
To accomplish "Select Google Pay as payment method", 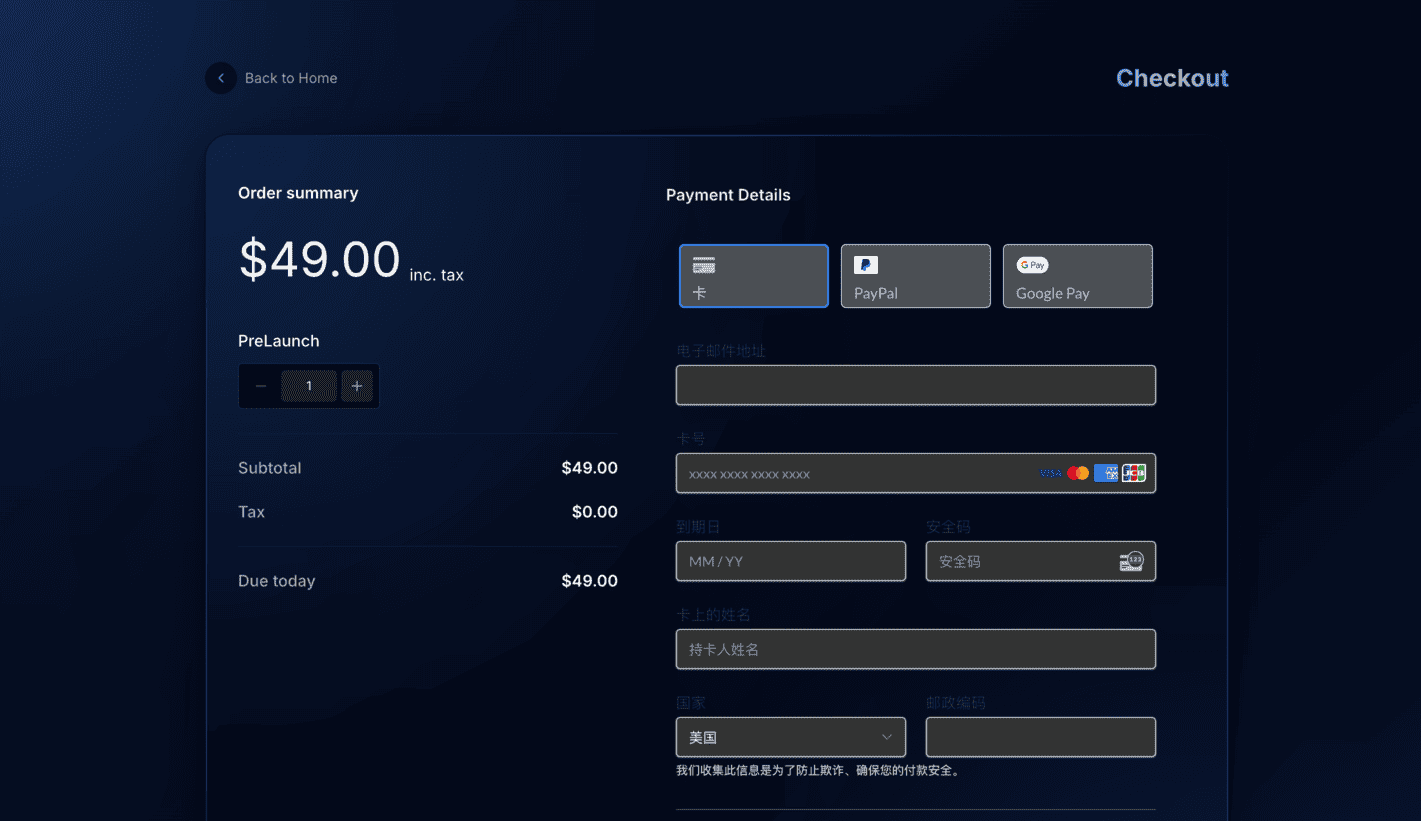I will coord(1077,276).
